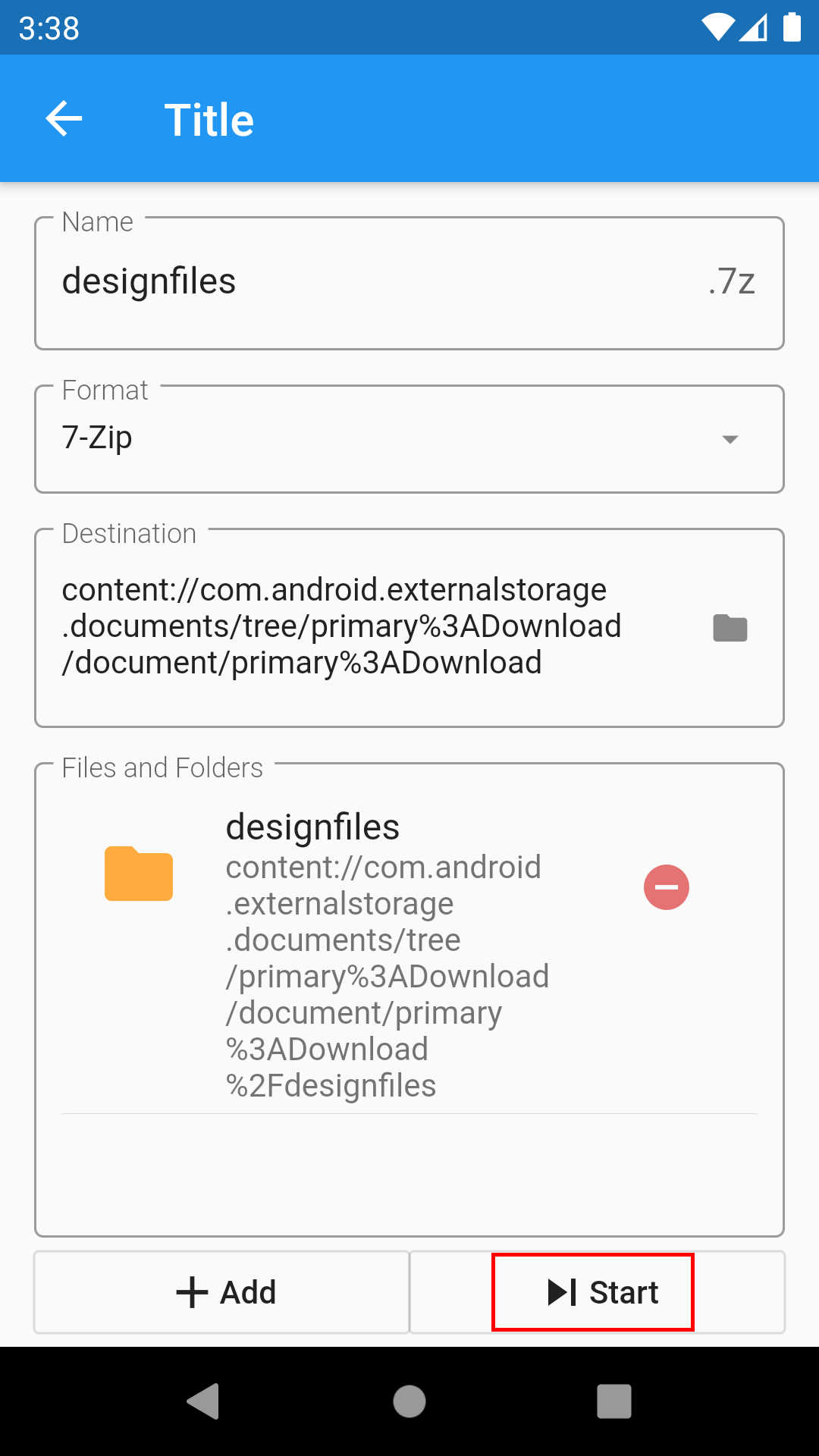
Task: Select the designfiles entry name in list
Action: click(312, 827)
